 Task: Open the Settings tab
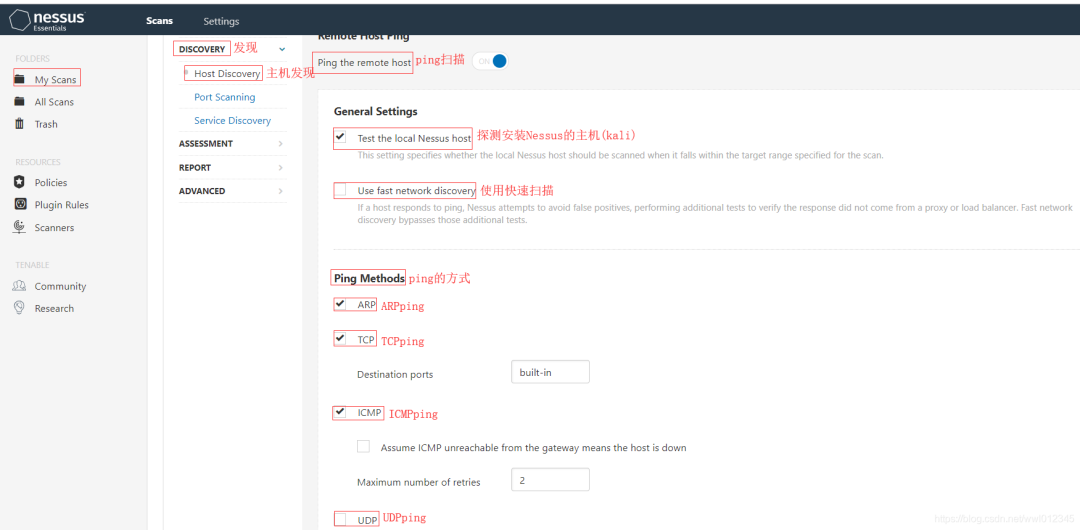pyautogui.click(x=221, y=21)
